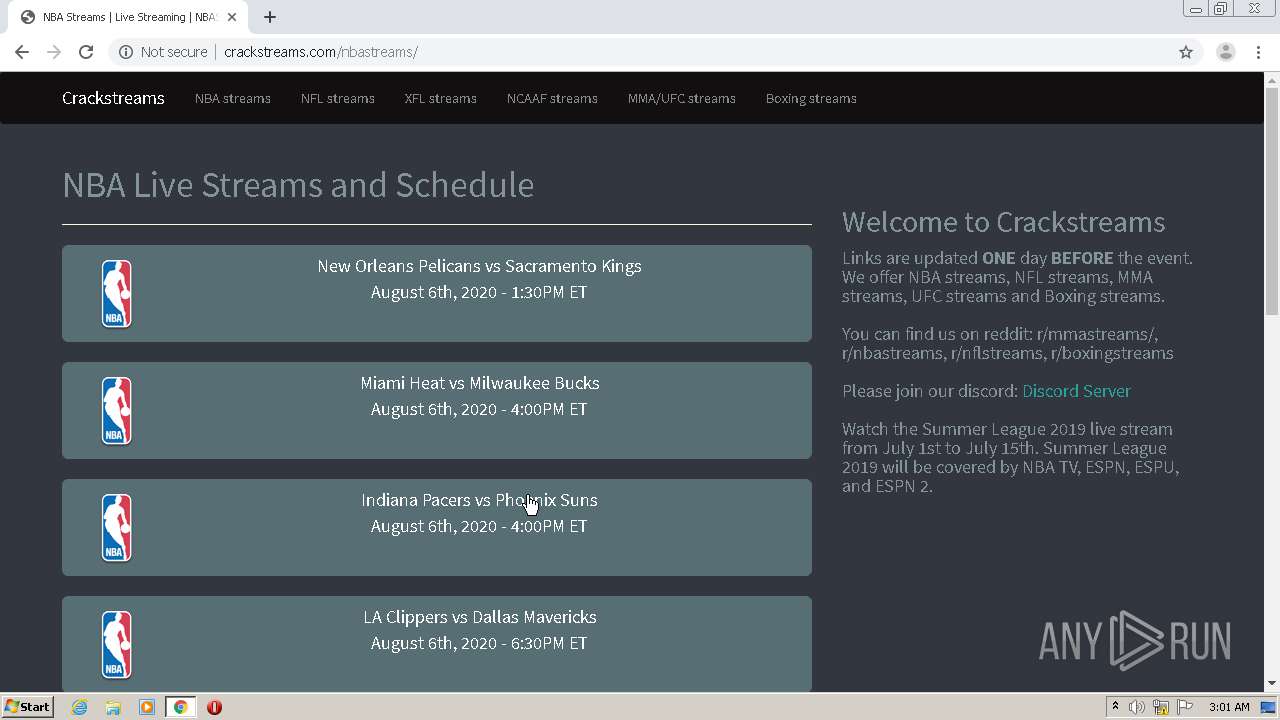This screenshot has width=1280, height=720.
Task: Click NBA Live Streams and Schedule heading
Action: coord(298,185)
